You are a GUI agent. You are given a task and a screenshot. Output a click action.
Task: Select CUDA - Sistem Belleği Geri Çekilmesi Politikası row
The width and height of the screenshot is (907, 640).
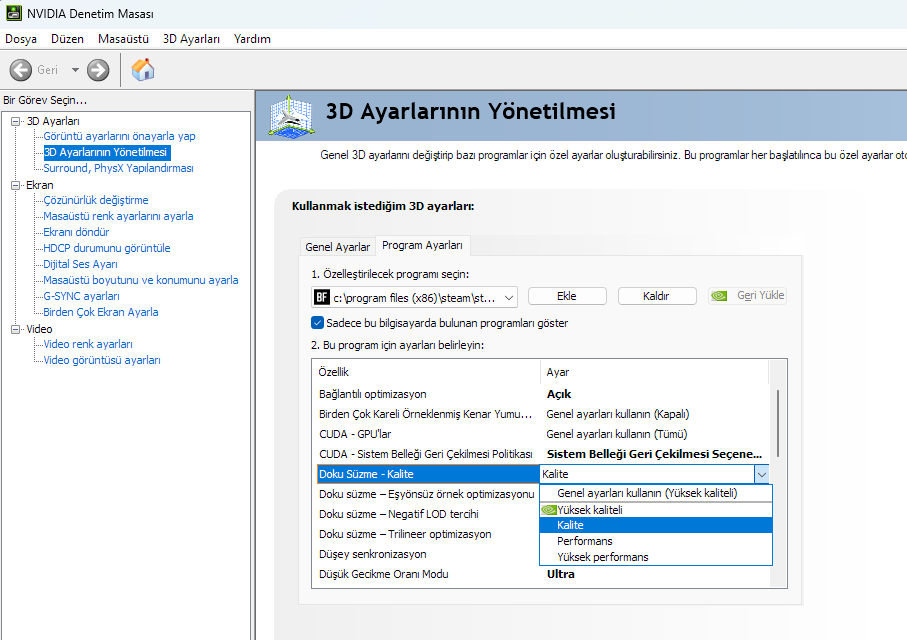point(541,454)
